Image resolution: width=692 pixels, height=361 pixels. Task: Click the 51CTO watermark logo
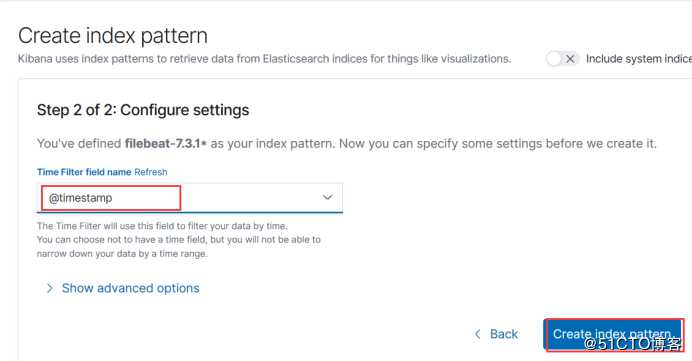[x=633, y=344]
